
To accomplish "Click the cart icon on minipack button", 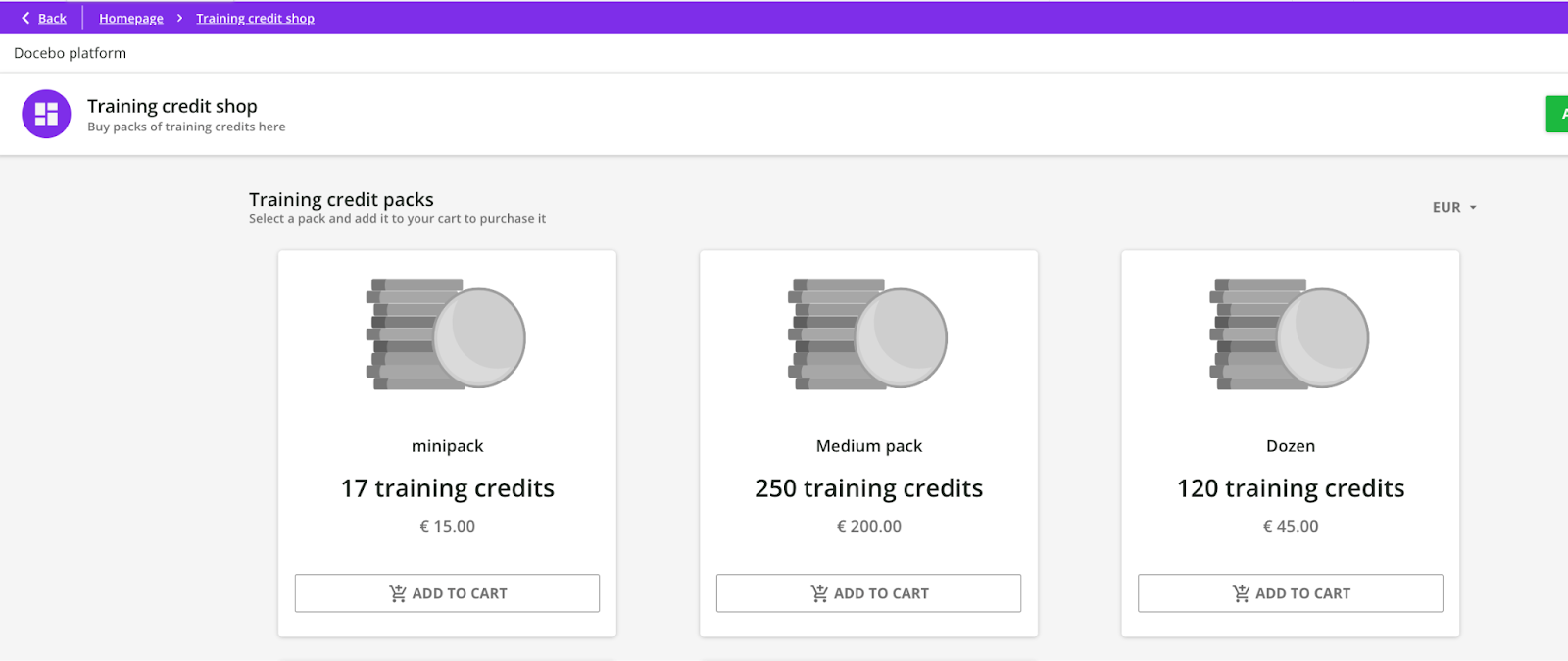I will (397, 593).
